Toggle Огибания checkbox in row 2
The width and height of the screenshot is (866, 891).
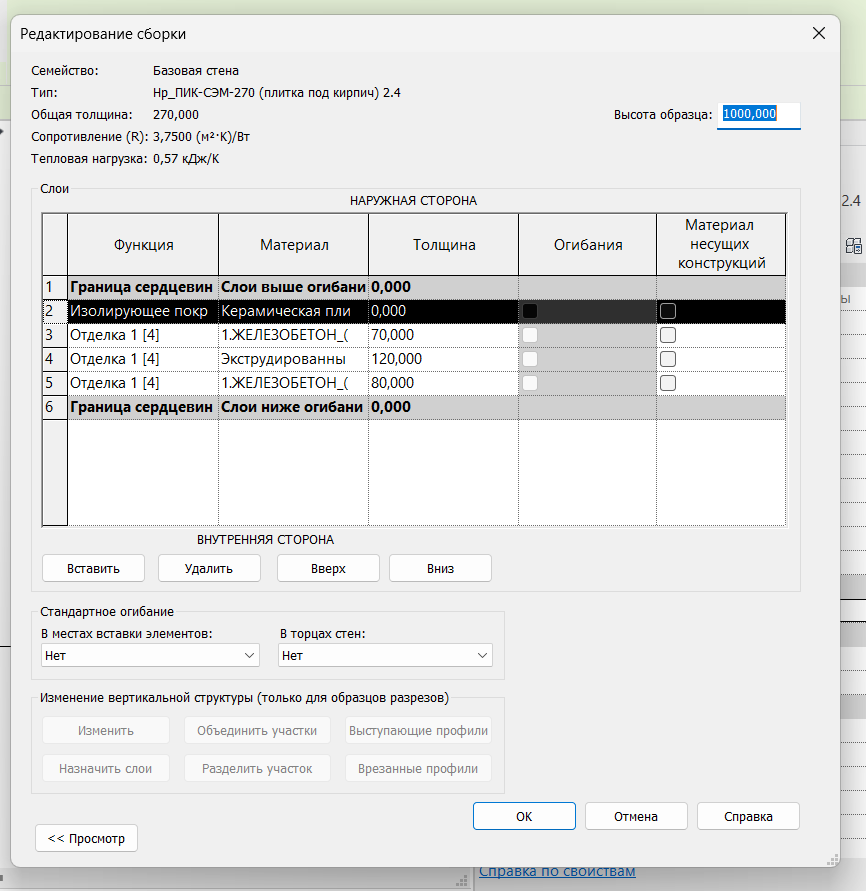(530, 311)
